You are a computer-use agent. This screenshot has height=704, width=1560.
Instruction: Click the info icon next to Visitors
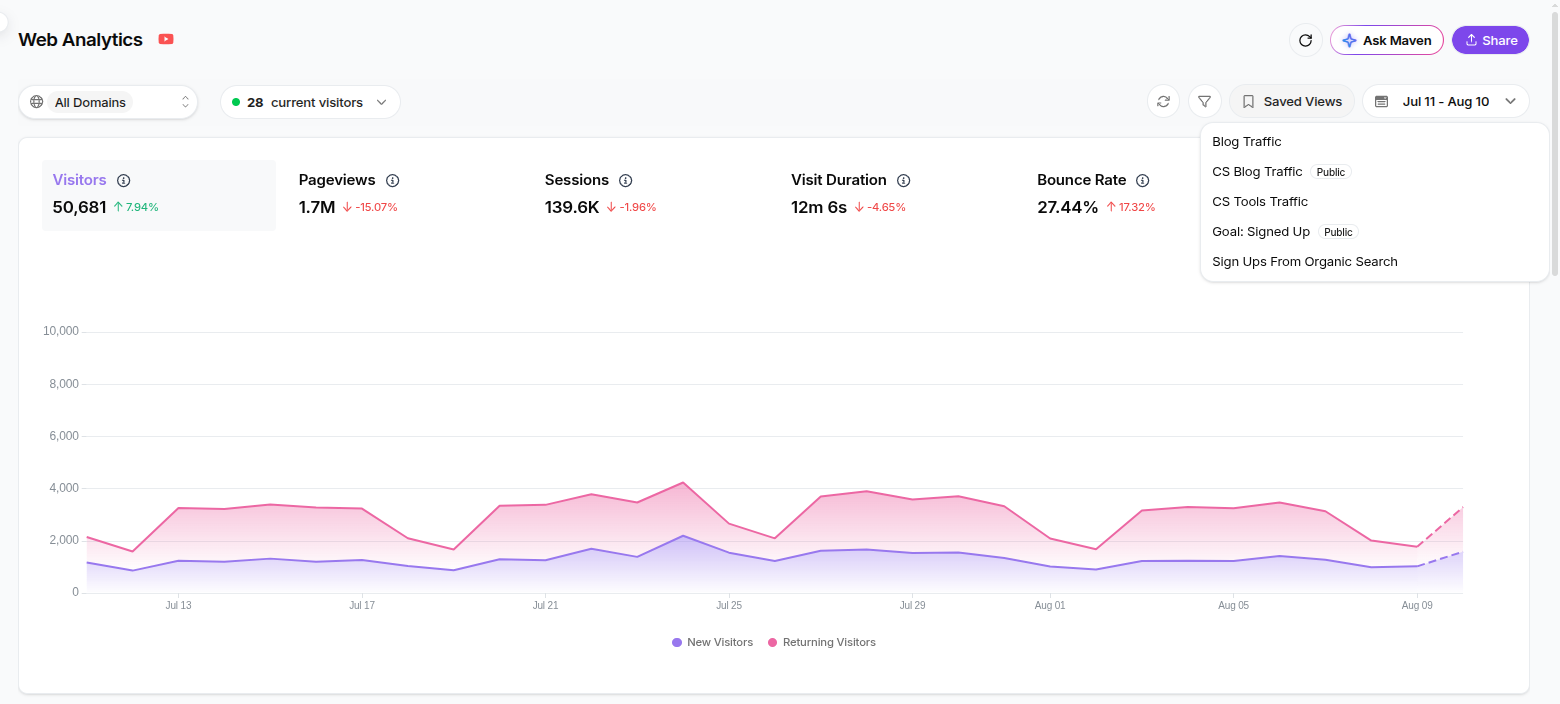124,180
